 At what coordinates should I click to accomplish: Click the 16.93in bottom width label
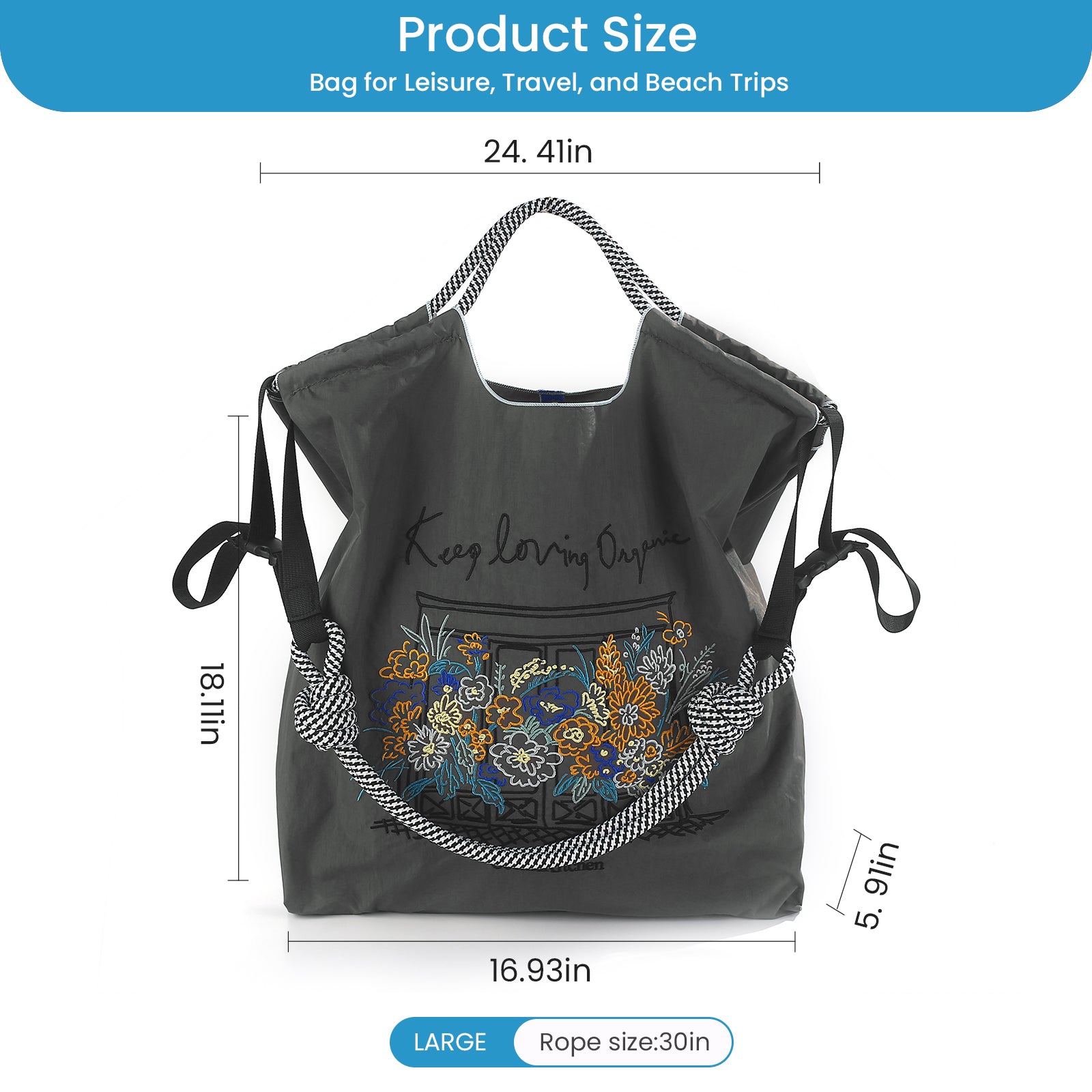(540, 971)
